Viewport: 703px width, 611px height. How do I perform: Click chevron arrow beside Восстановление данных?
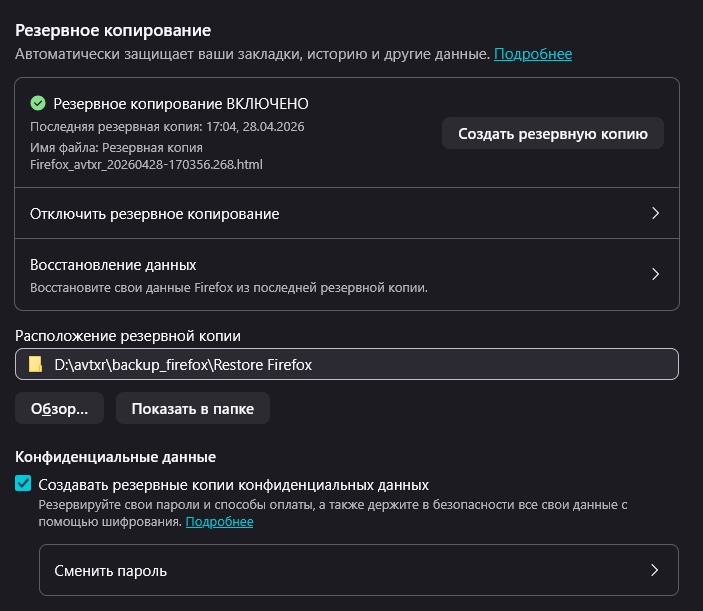click(655, 274)
